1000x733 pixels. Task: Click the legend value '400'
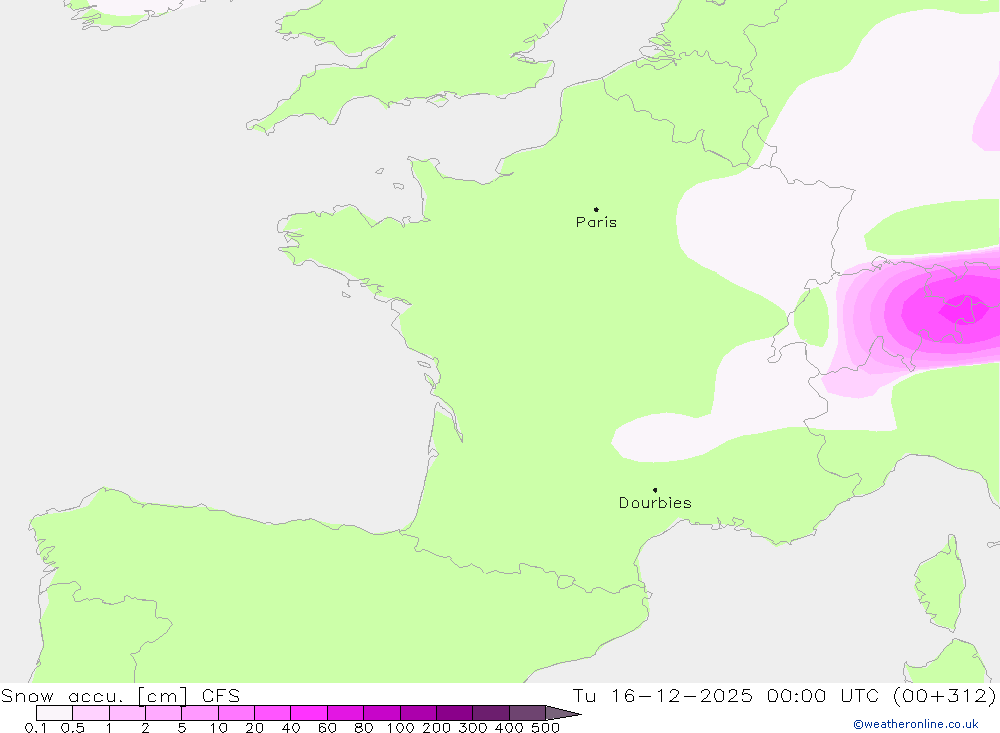click(x=510, y=728)
